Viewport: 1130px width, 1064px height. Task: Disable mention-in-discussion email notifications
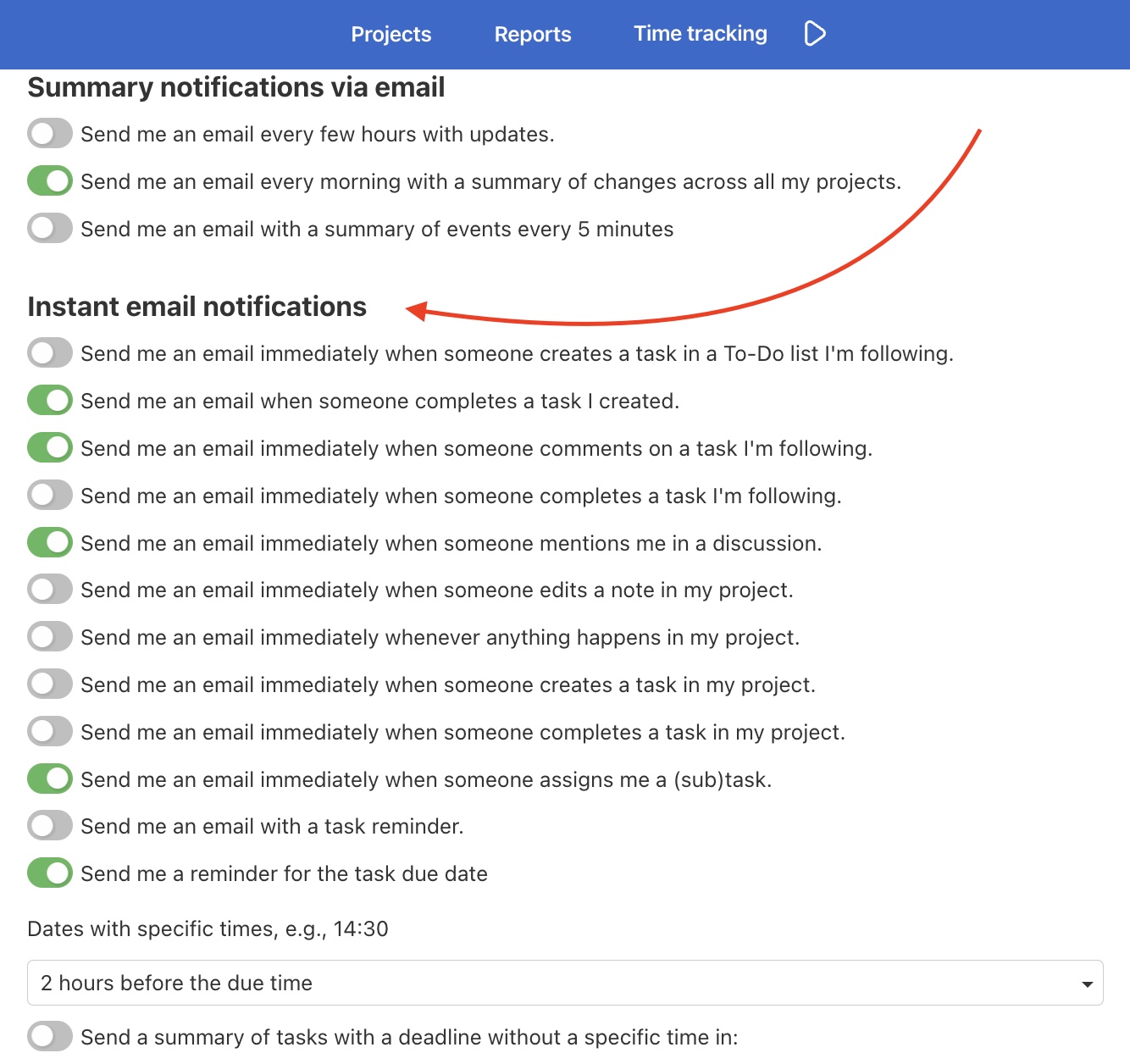49,542
